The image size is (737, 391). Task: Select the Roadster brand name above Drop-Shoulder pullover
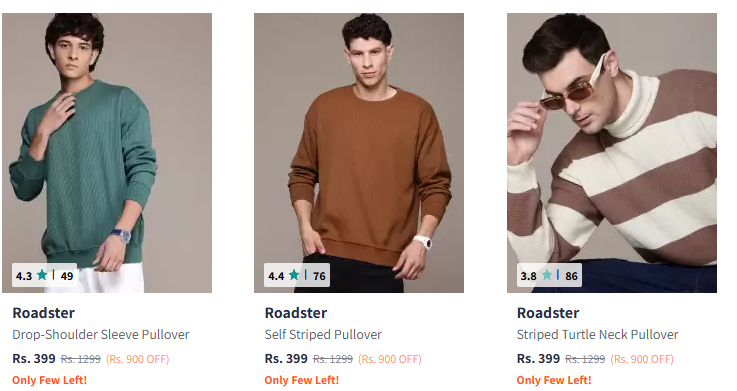coord(44,313)
